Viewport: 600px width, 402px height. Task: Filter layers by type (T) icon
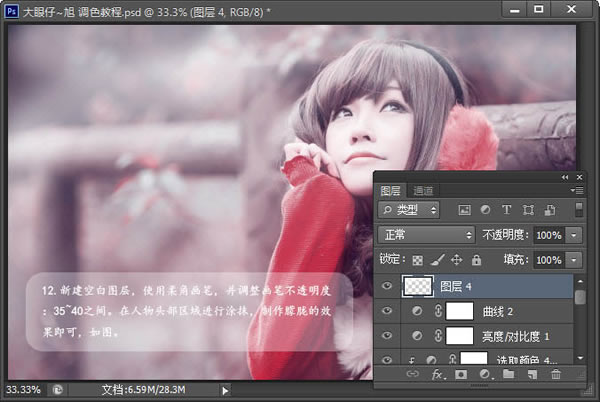(506, 210)
